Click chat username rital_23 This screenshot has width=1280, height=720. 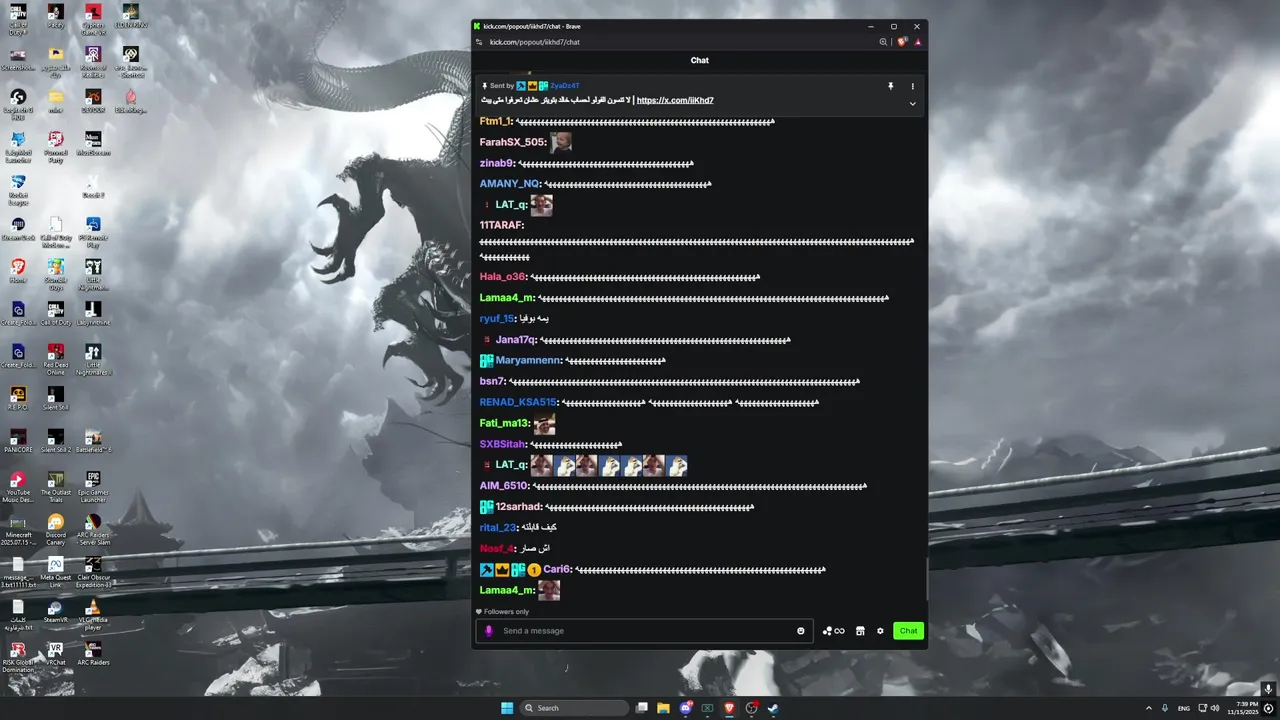pos(498,528)
